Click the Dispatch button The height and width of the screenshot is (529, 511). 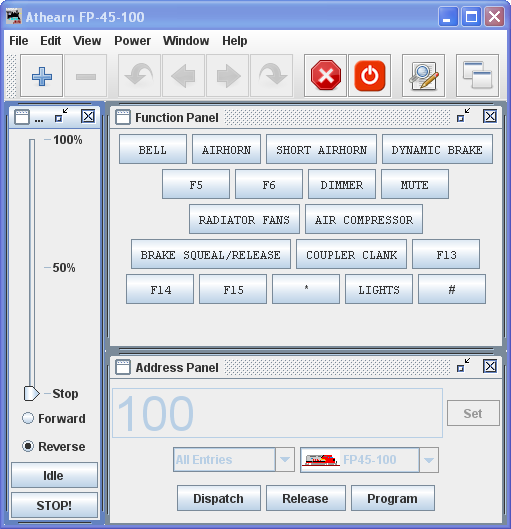point(219,498)
